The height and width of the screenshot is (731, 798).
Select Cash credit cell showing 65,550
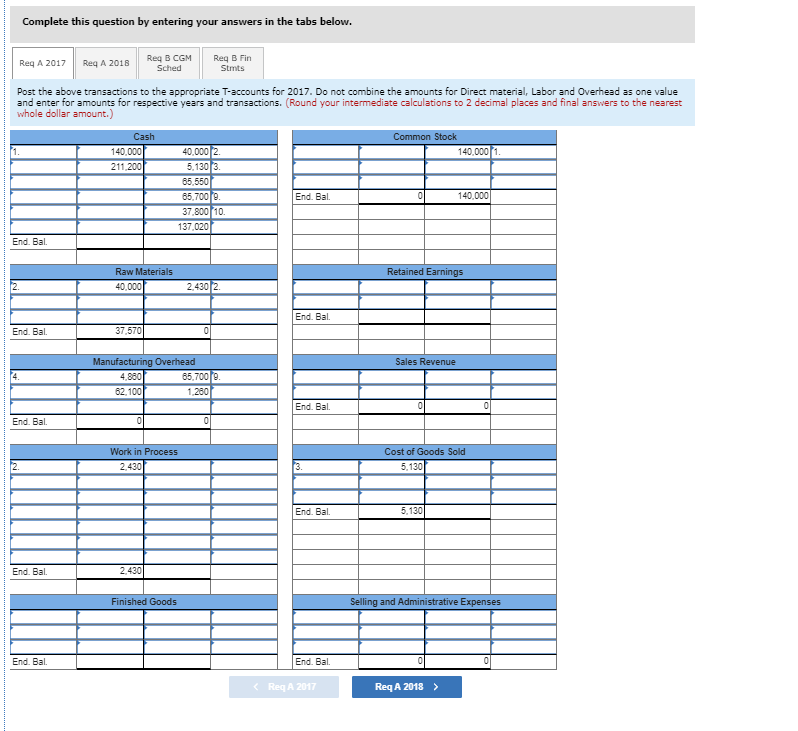point(177,182)
